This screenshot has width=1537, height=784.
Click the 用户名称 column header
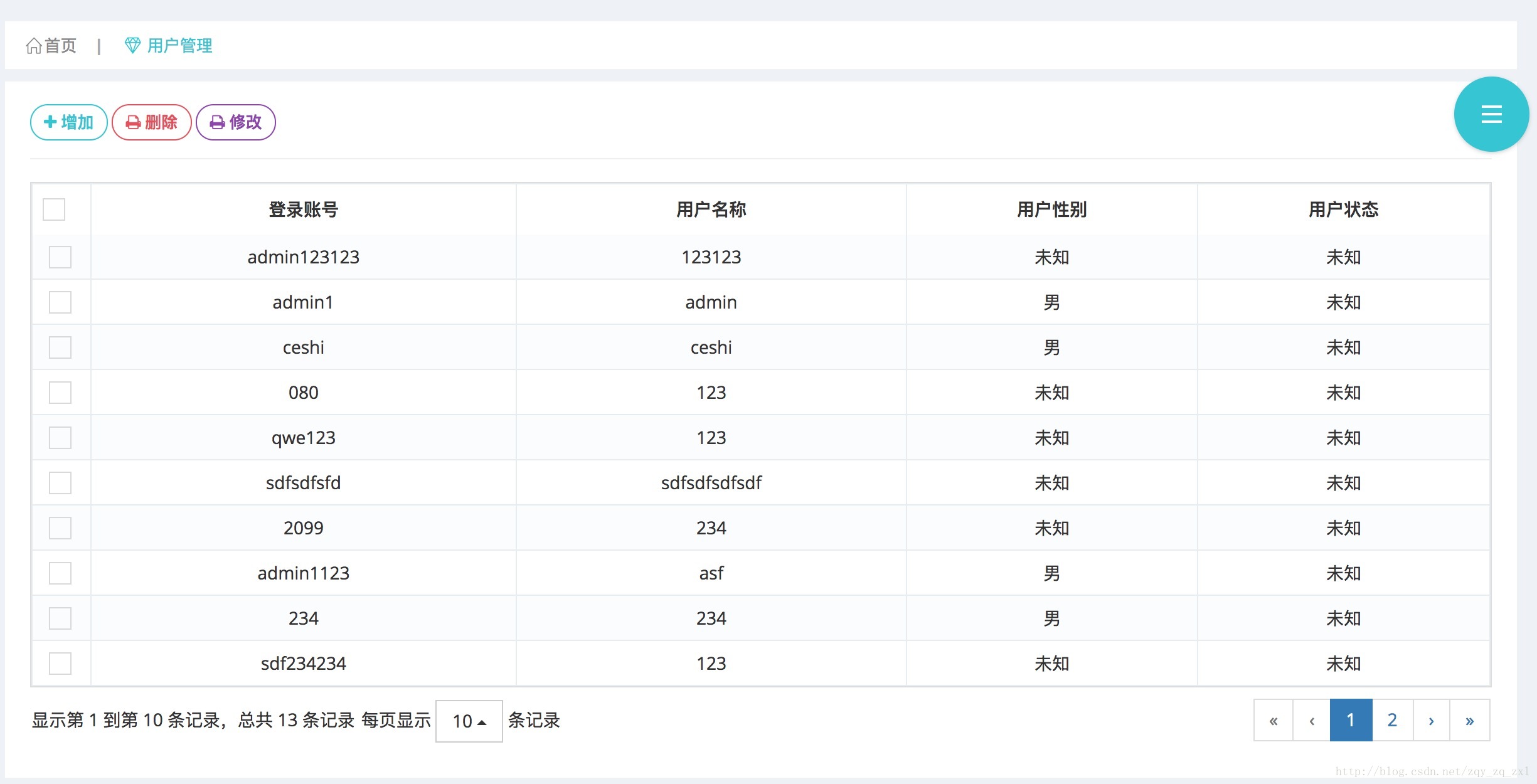711,209
